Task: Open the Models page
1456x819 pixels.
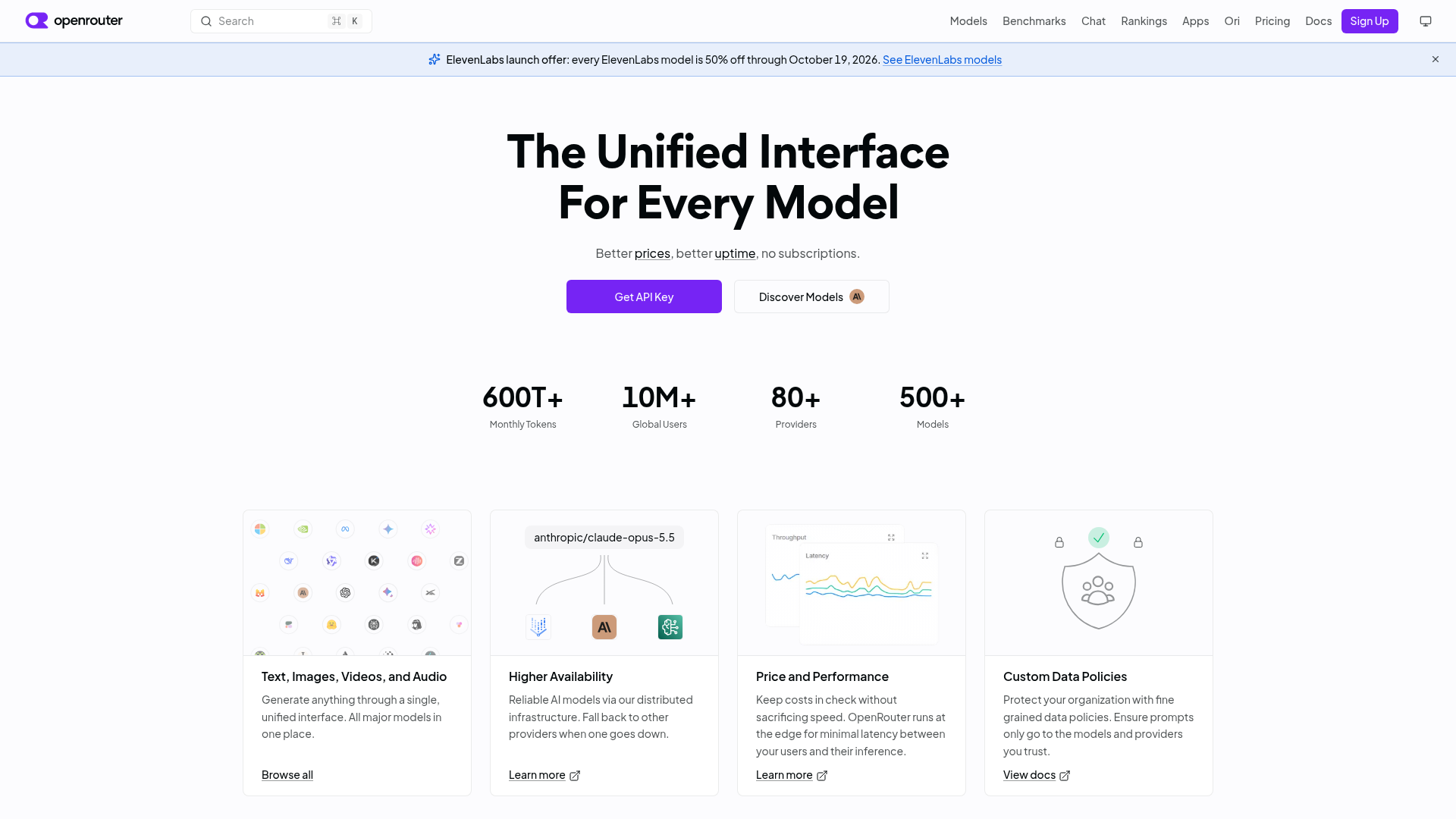Action: click(x=968, y=21)
